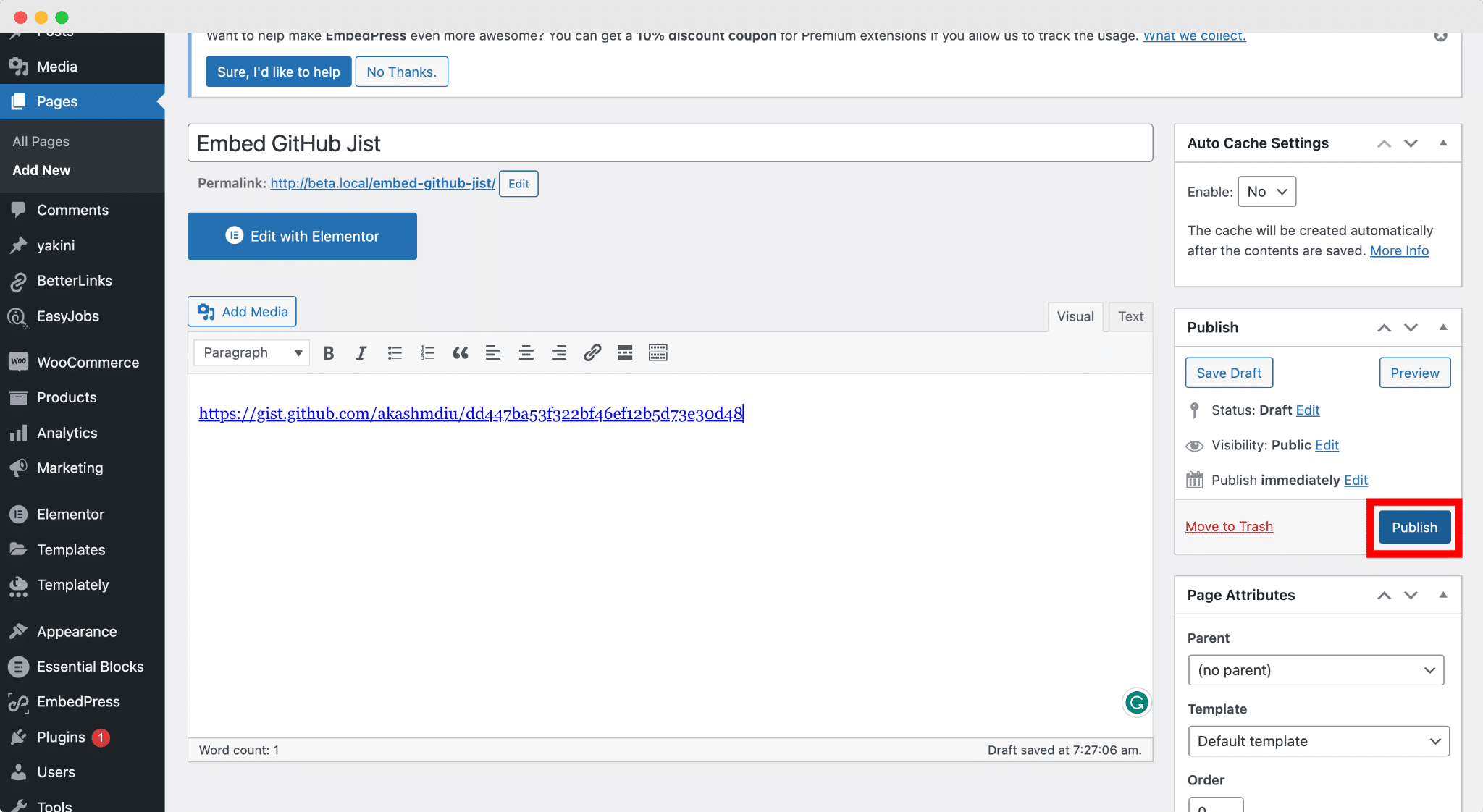This screenshot has width=1483, height=812.
Task: Open the gist URL in editor
Action: [x=471, y=413]
